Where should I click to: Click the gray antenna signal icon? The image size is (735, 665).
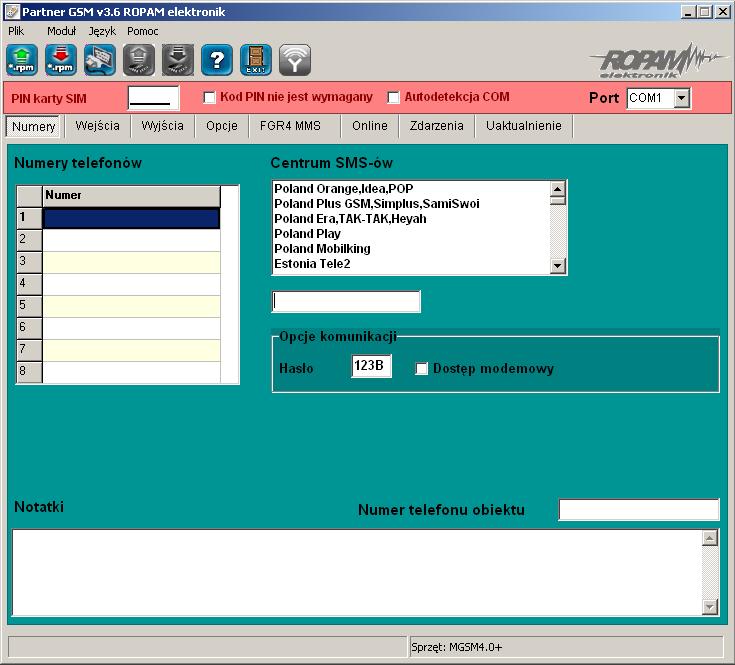(x=294, y=60)
